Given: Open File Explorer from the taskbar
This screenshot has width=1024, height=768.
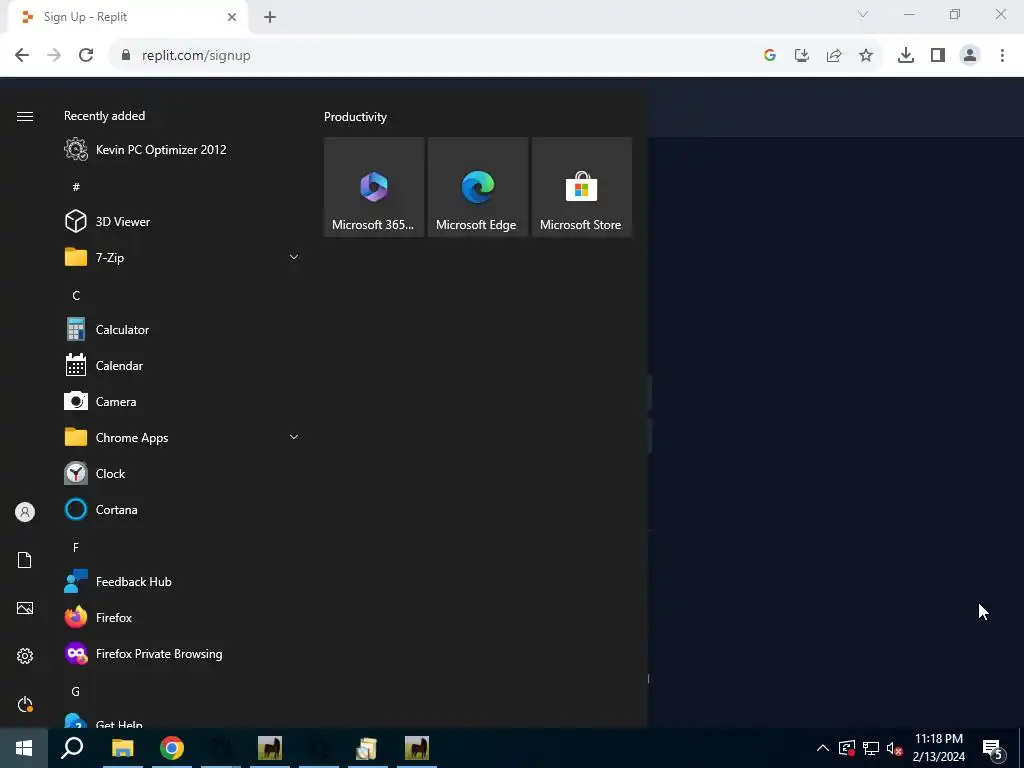Looking at the screenshot, I should point(122,748).
